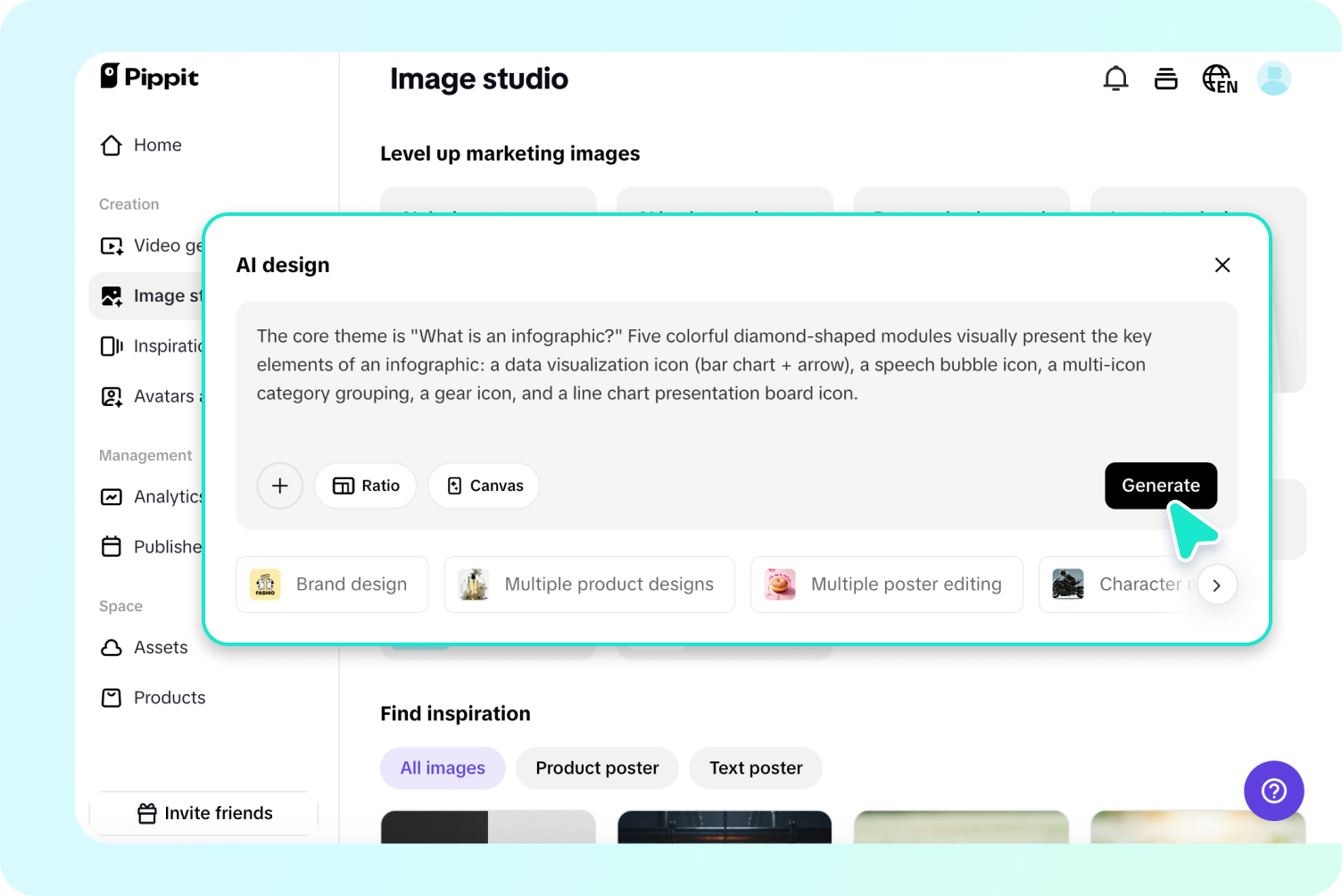Open the help question mark button
The height and width of the screenshot is (896, 1342).
[x=1273, y=791]
